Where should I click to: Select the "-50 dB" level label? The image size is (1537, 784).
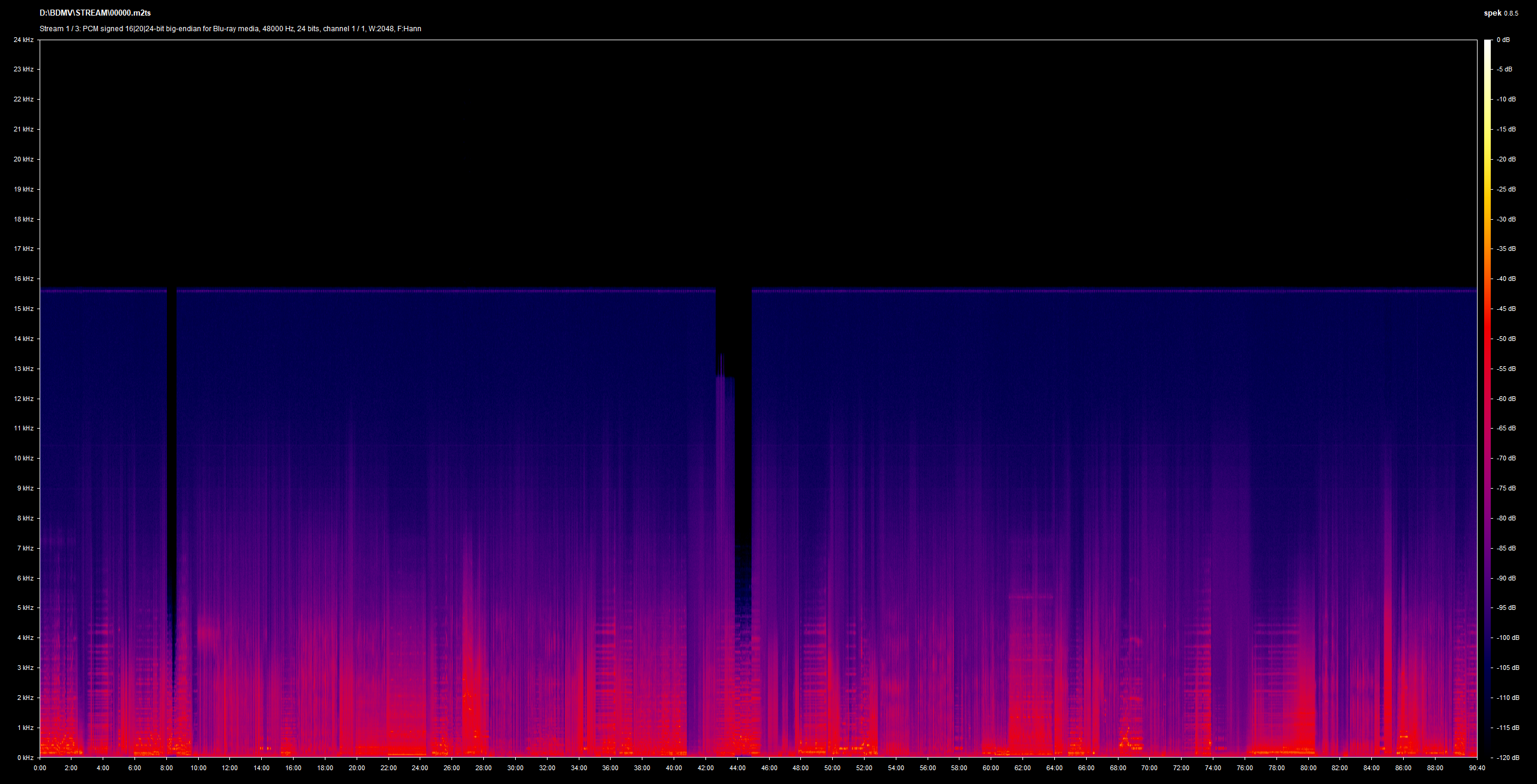point(1506,339)
